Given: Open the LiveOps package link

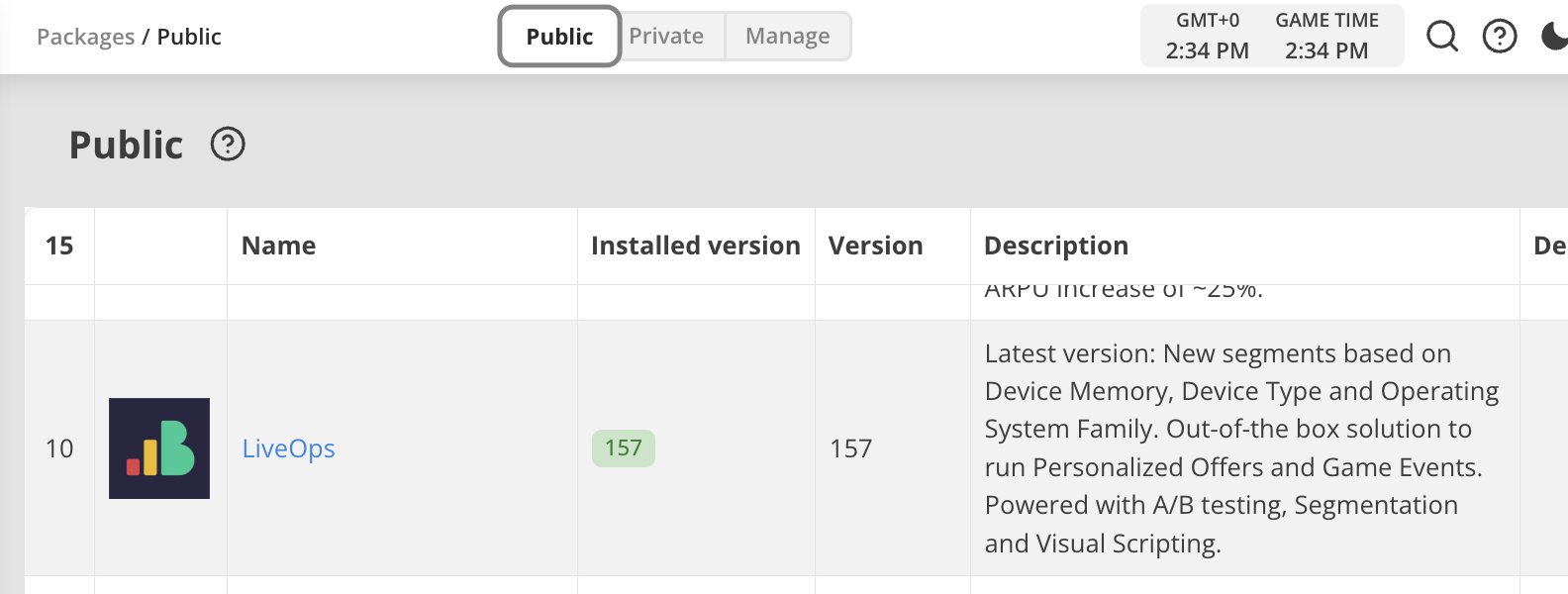Looking at the screenshot, I should pos(288,448).
